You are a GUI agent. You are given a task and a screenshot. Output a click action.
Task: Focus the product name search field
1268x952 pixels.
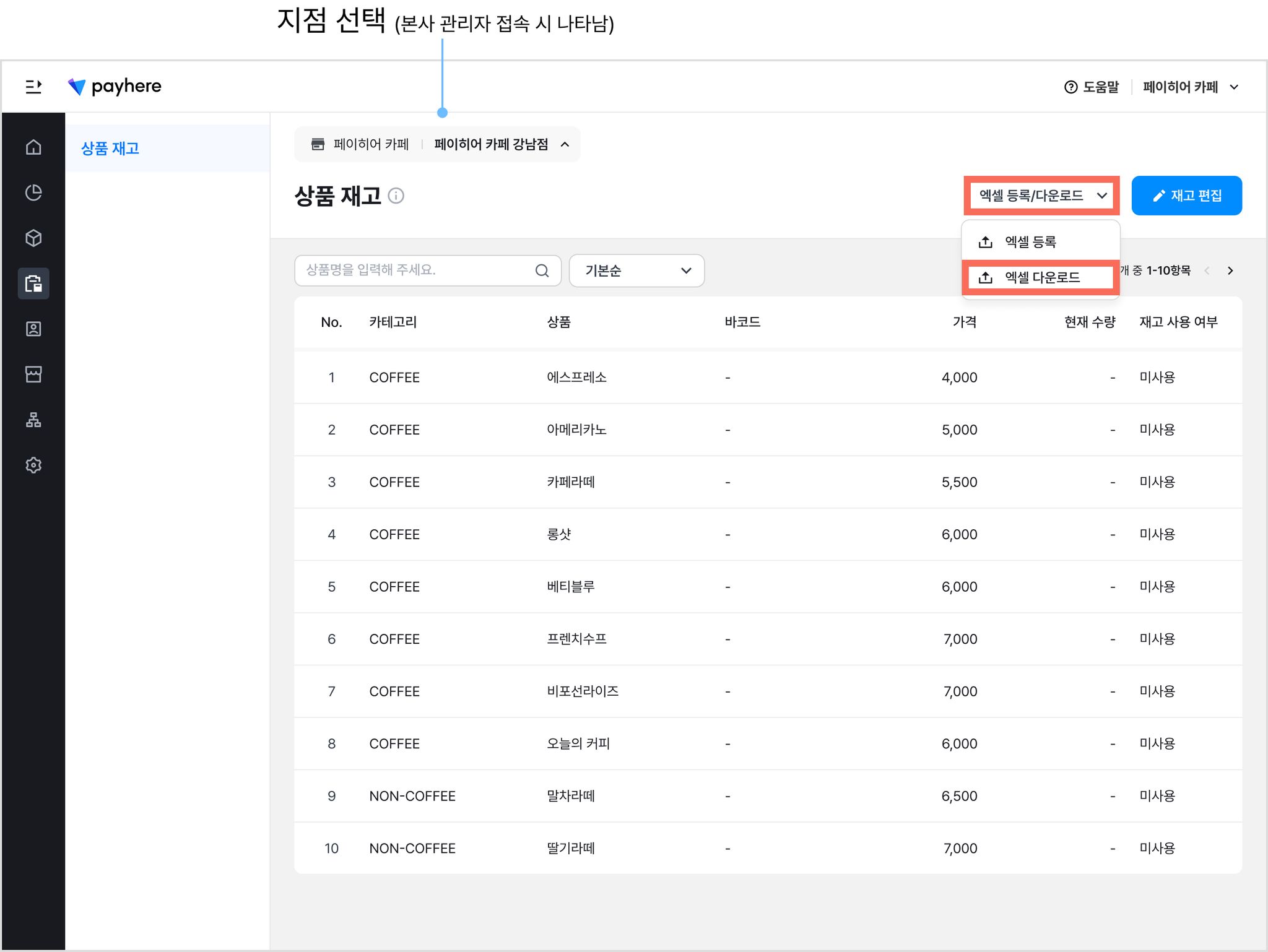[428, 270]
